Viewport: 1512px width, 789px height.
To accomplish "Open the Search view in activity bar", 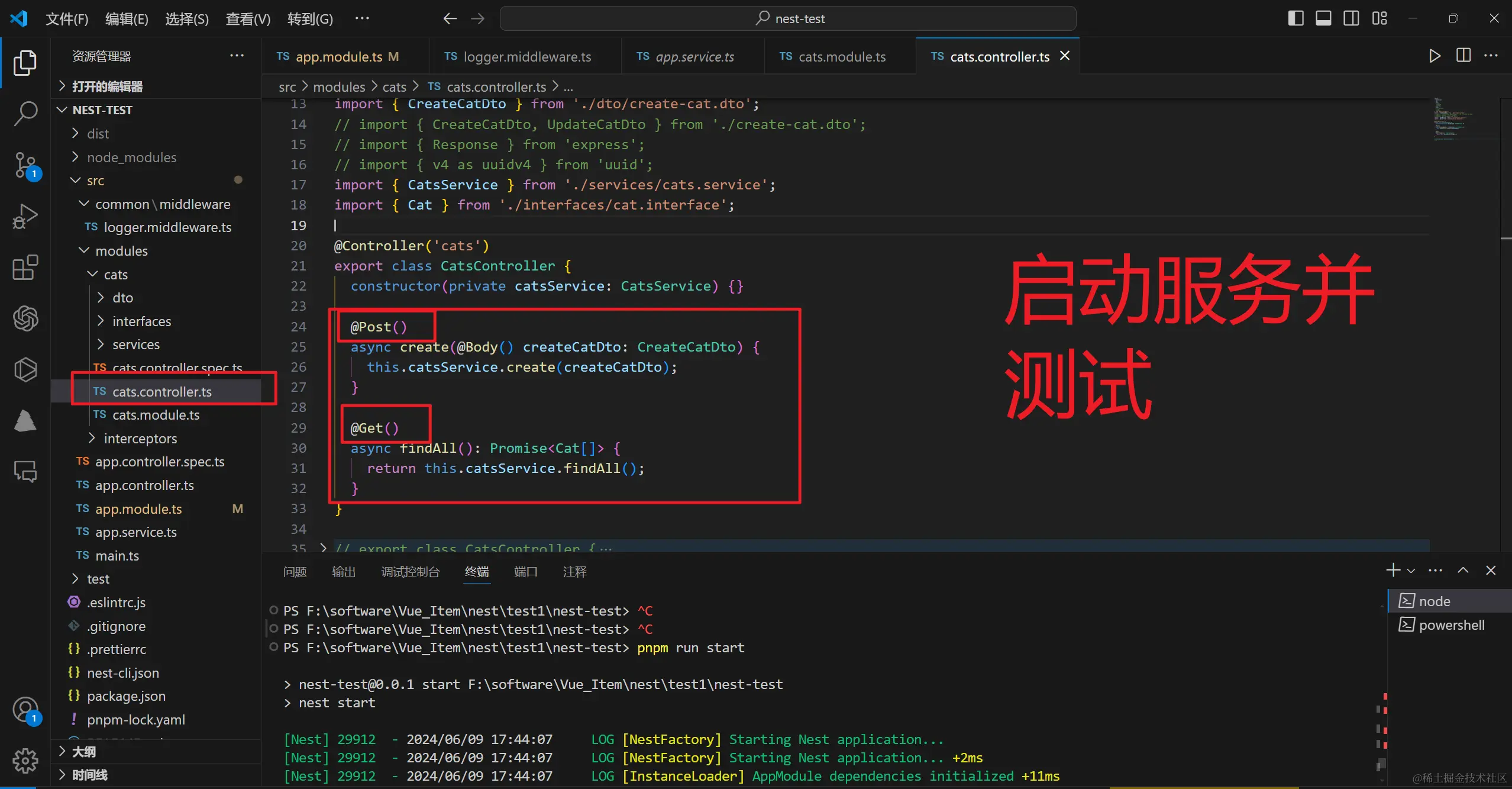I will click(x=25, y=113).
